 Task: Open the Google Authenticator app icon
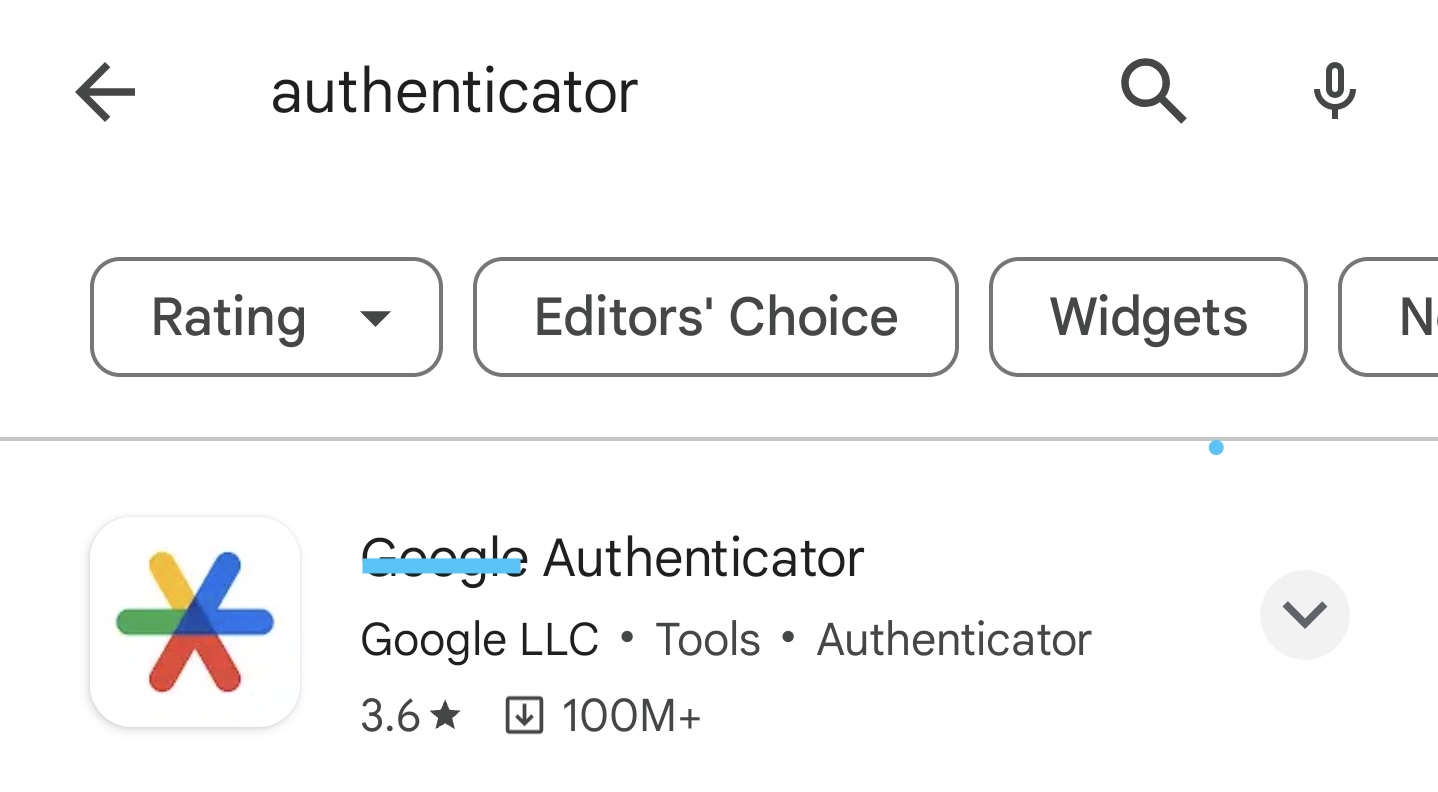click(x=195, y=621)
